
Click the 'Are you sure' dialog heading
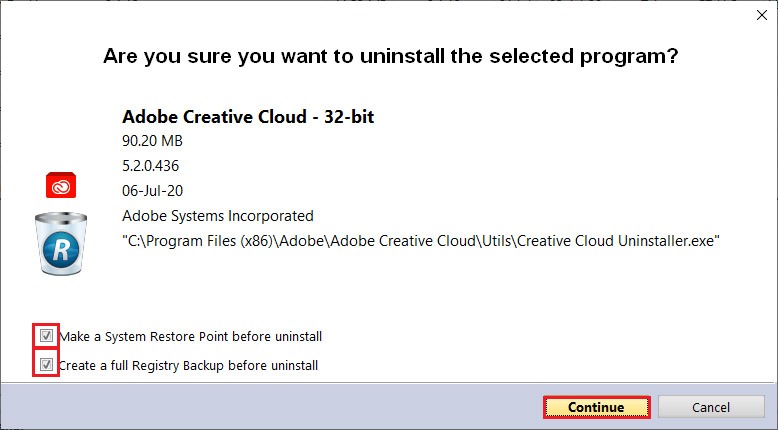pyautogui.click(x=390, y=56)
